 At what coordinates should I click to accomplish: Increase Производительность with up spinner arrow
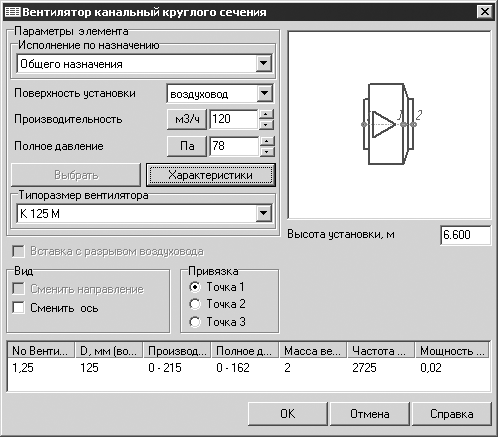pyautogui.click(x=266, y=114)
